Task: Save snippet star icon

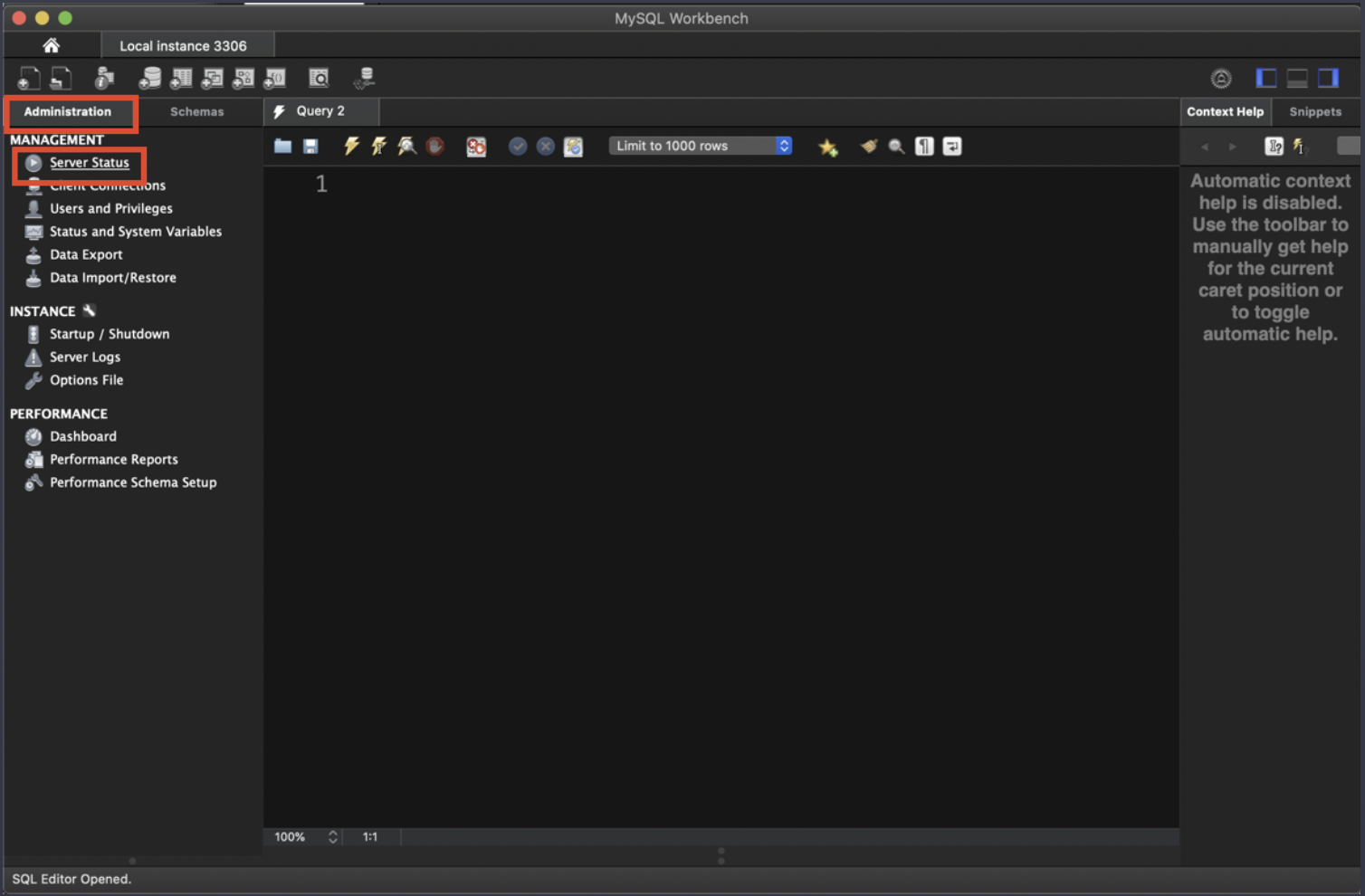Action: coord(827,147)
